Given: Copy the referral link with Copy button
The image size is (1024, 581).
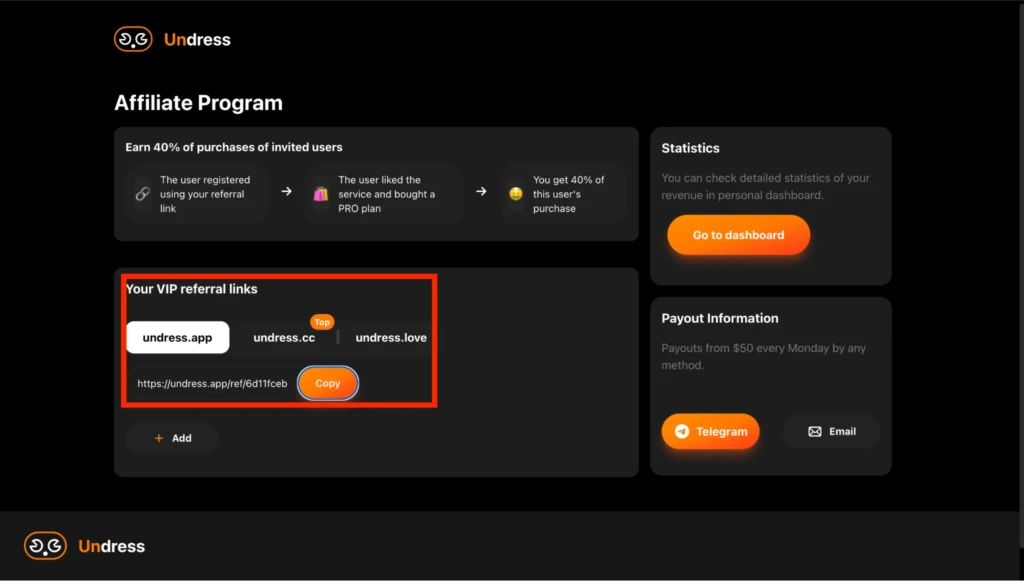Looking at the screenshot, I should [328, 383].
